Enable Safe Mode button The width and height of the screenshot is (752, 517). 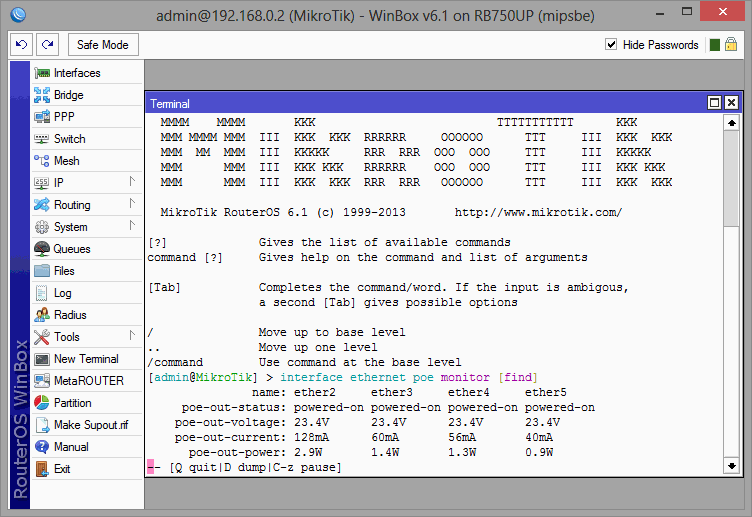click(x=103, y=45)
